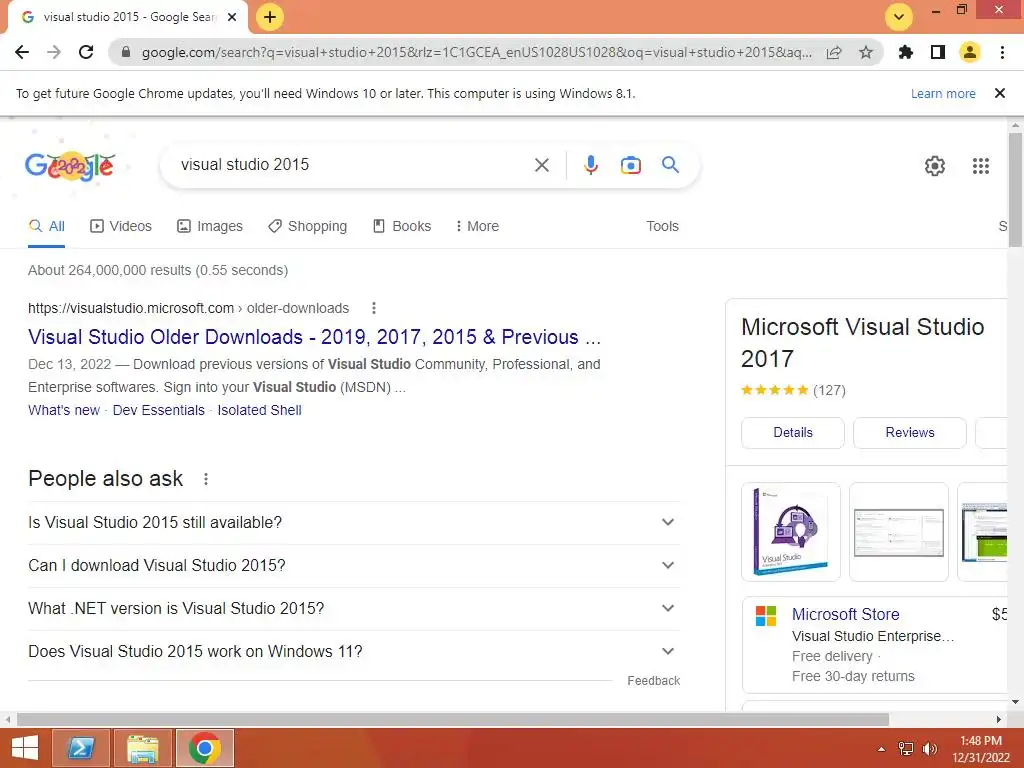Open the Dev Essentials sitelink

point(159,410)
